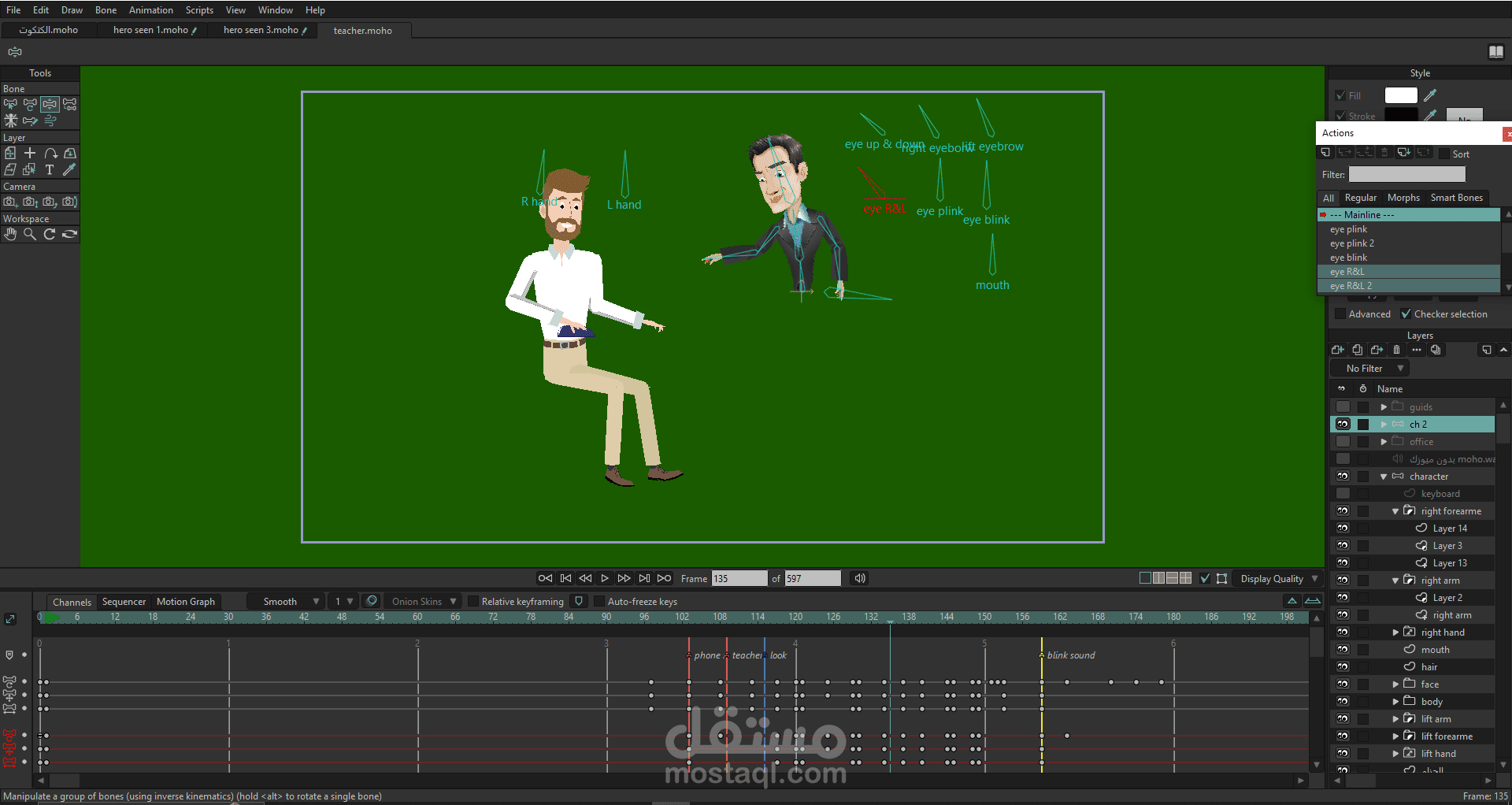
Task: Select the Zoom Workspace magnifier tool
Action: (x=30, y=234)
